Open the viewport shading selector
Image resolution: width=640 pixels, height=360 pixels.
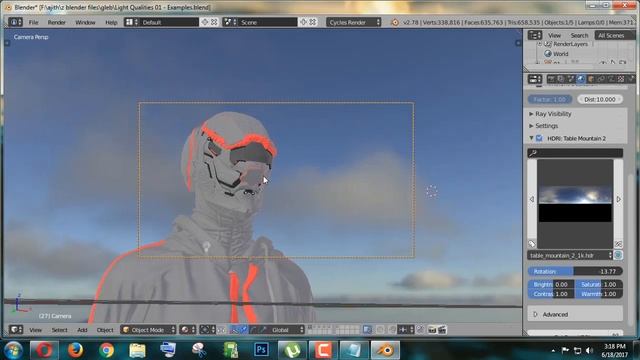[x=188, y=329]
